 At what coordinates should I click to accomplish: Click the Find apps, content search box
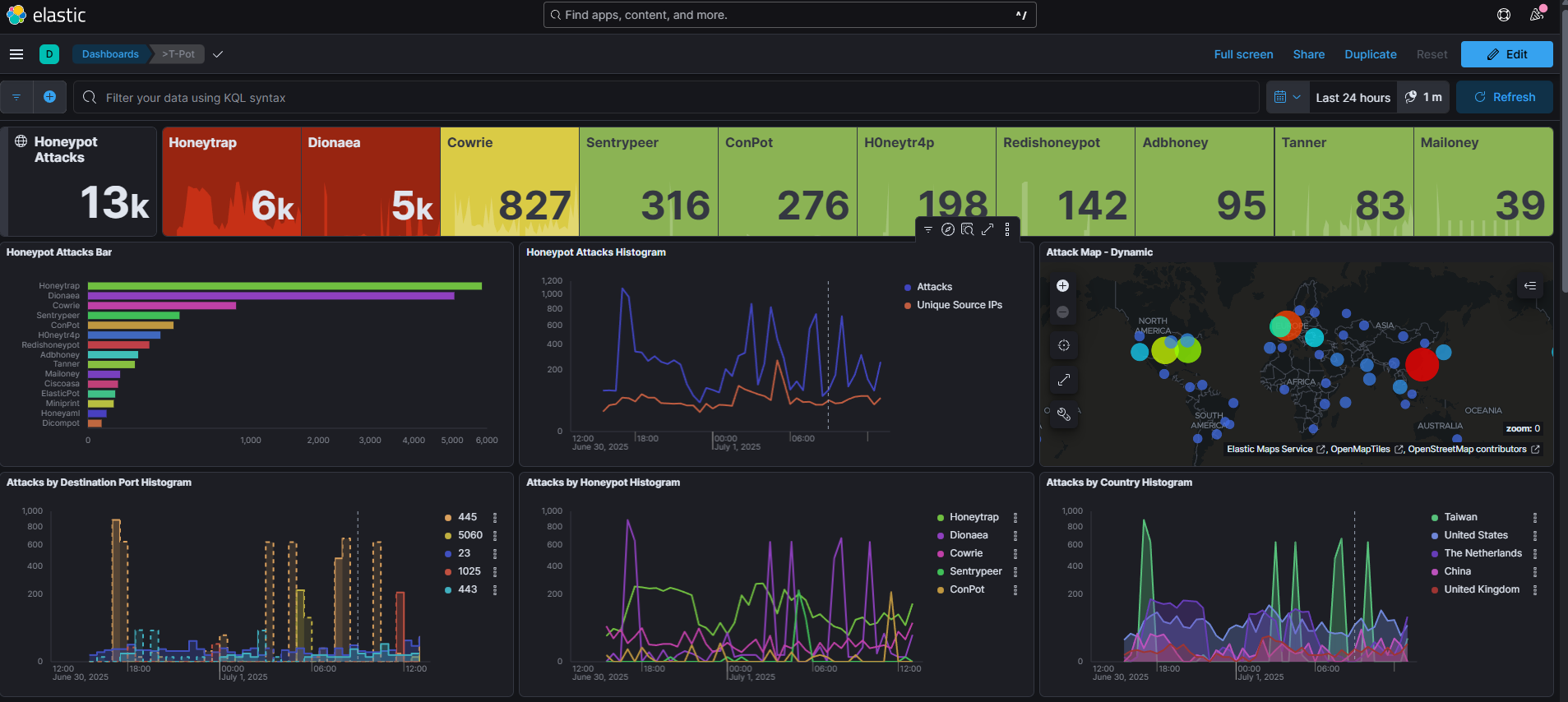pyautogui.click(x=789, y=15)
